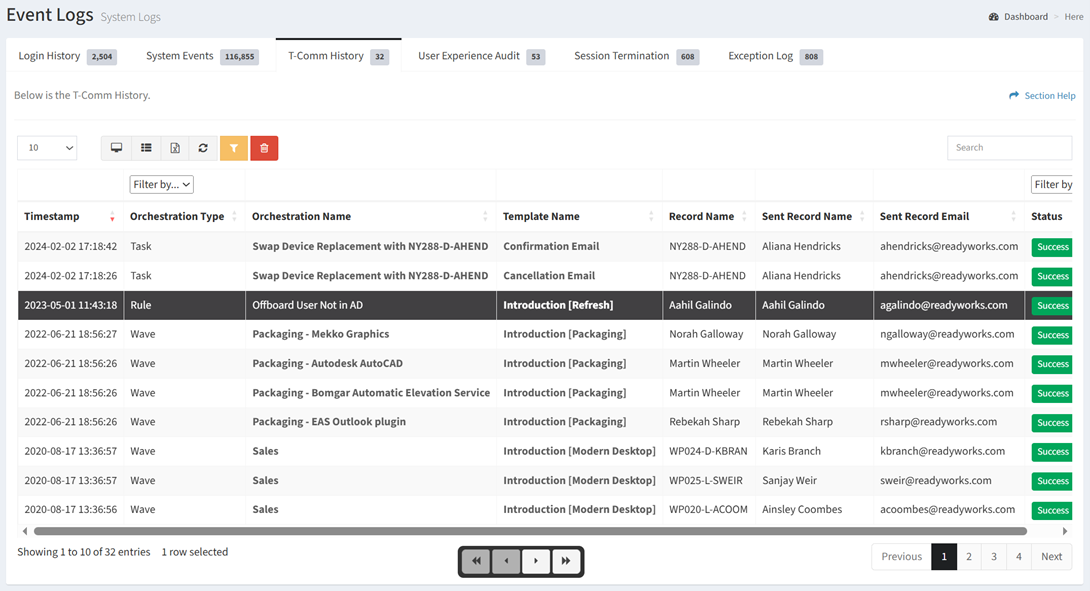Screen dimensions: 1090x591
Task: Click the email 'ngalloway@readyworks.com'
Action: pyautogui.click(x=947, y=334)
